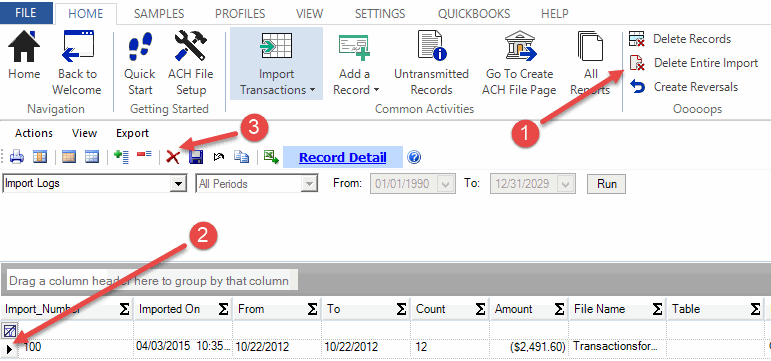771x361 pixels.
Task: Select Count cell 12
Action: click(450, 347)
